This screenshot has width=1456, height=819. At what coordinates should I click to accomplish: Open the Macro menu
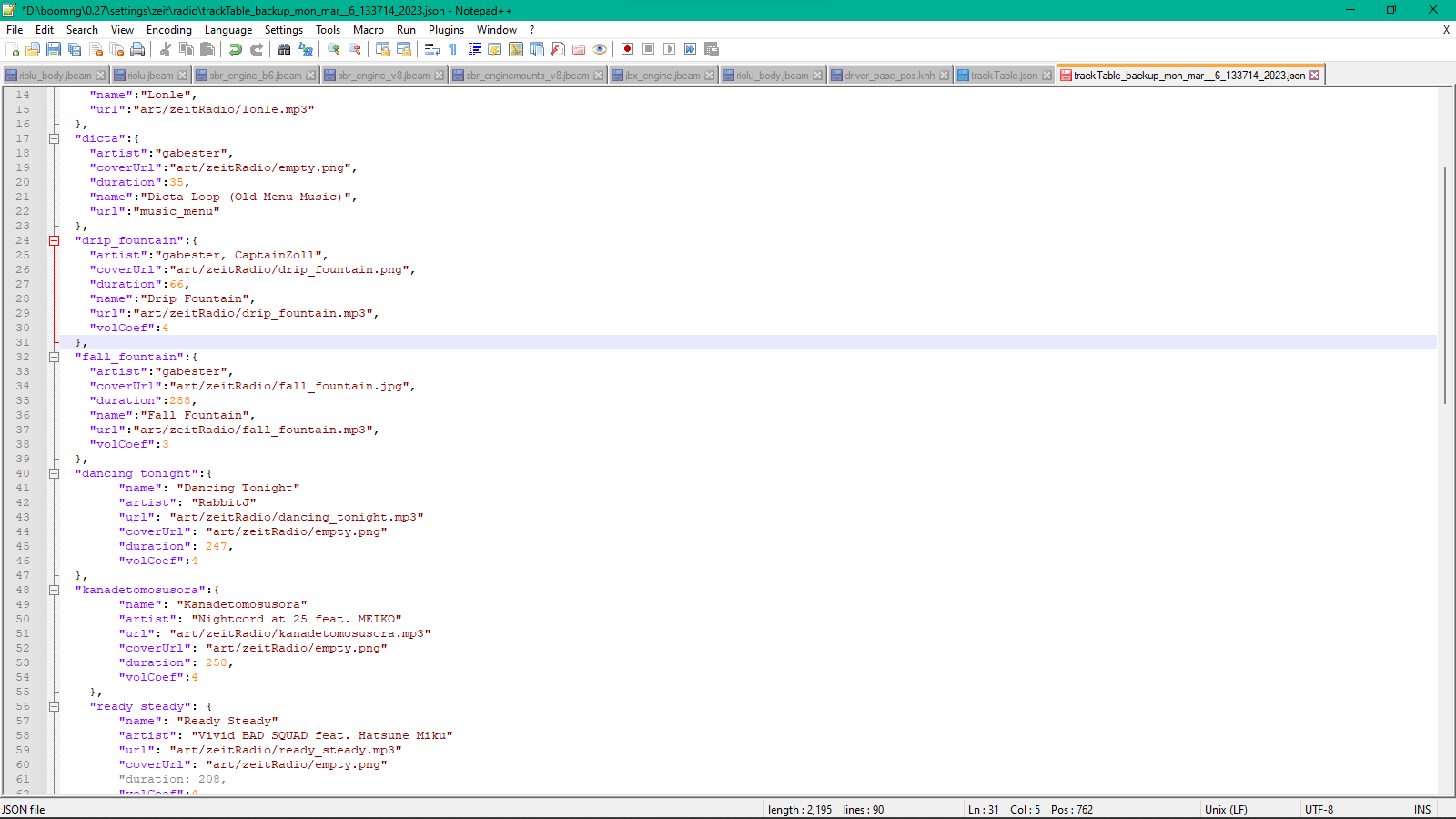(x=369, y=30)
